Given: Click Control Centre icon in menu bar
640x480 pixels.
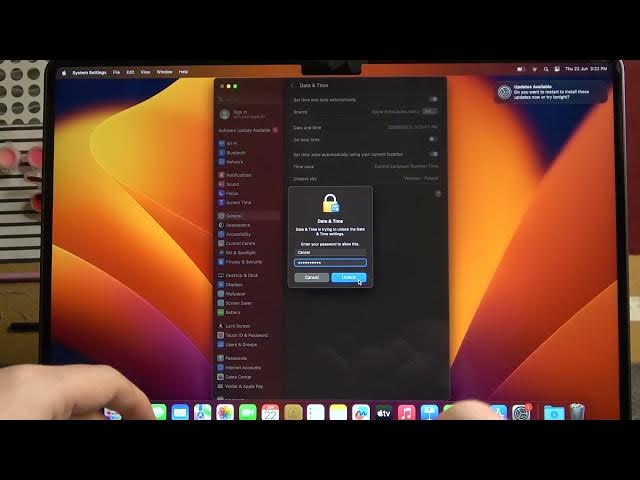Looking at the screenshot, I should [x=557, y=69].
